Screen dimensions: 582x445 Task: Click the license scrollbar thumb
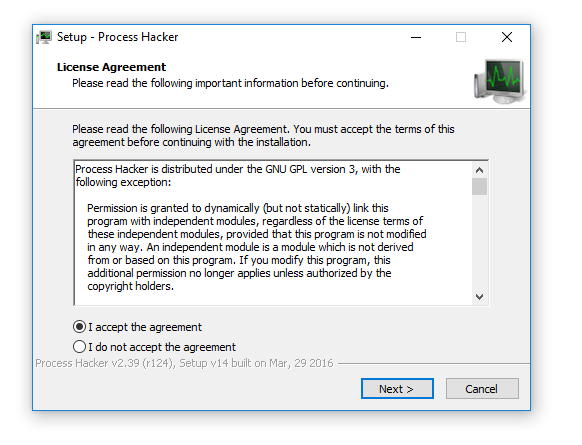[480, 186]
